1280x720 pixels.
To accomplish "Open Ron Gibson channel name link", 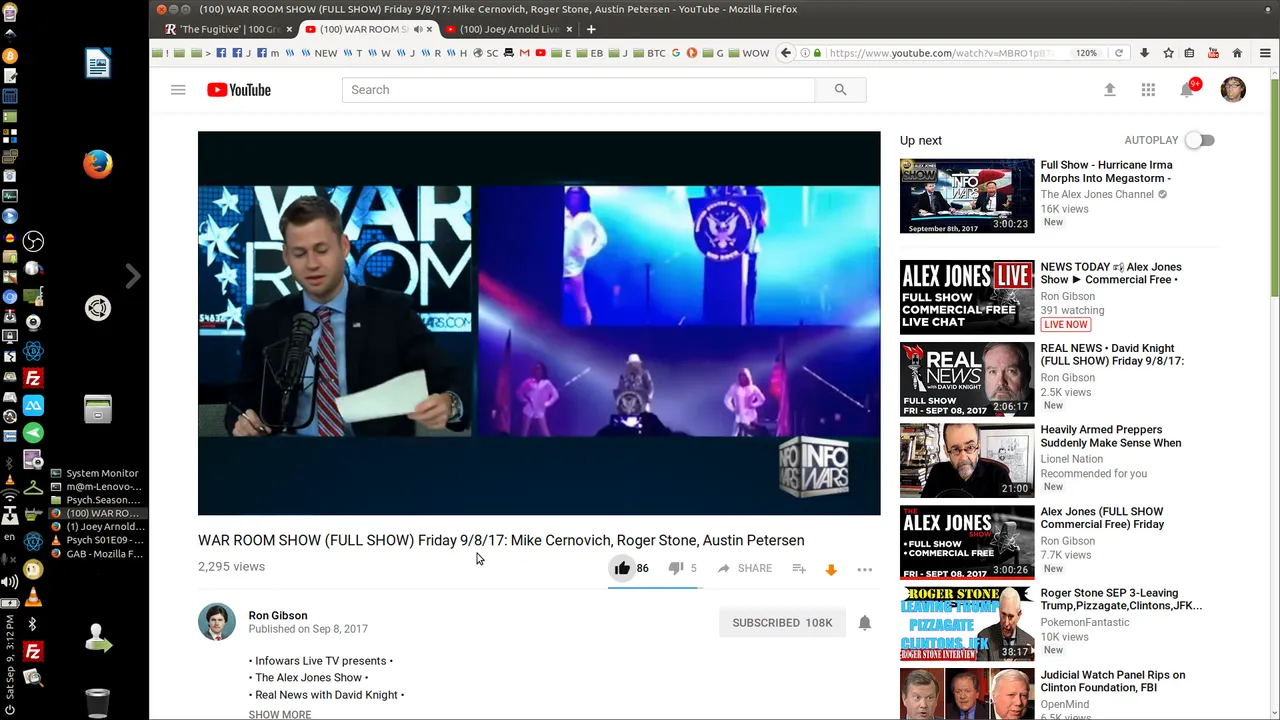I will click(x=278, y=615).
